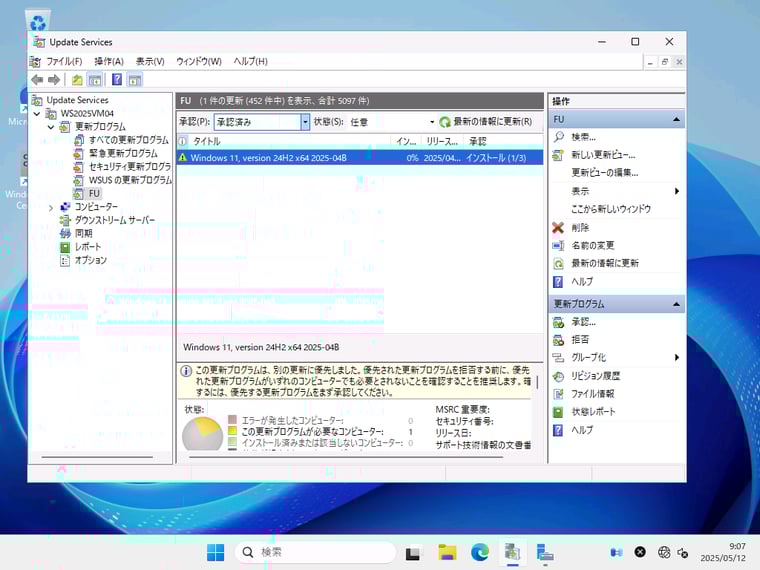Screen dimensions: 760x570
Task: Select the Windows 11, version 24H2 x64 2025-04B row
Action: [360, 158]
